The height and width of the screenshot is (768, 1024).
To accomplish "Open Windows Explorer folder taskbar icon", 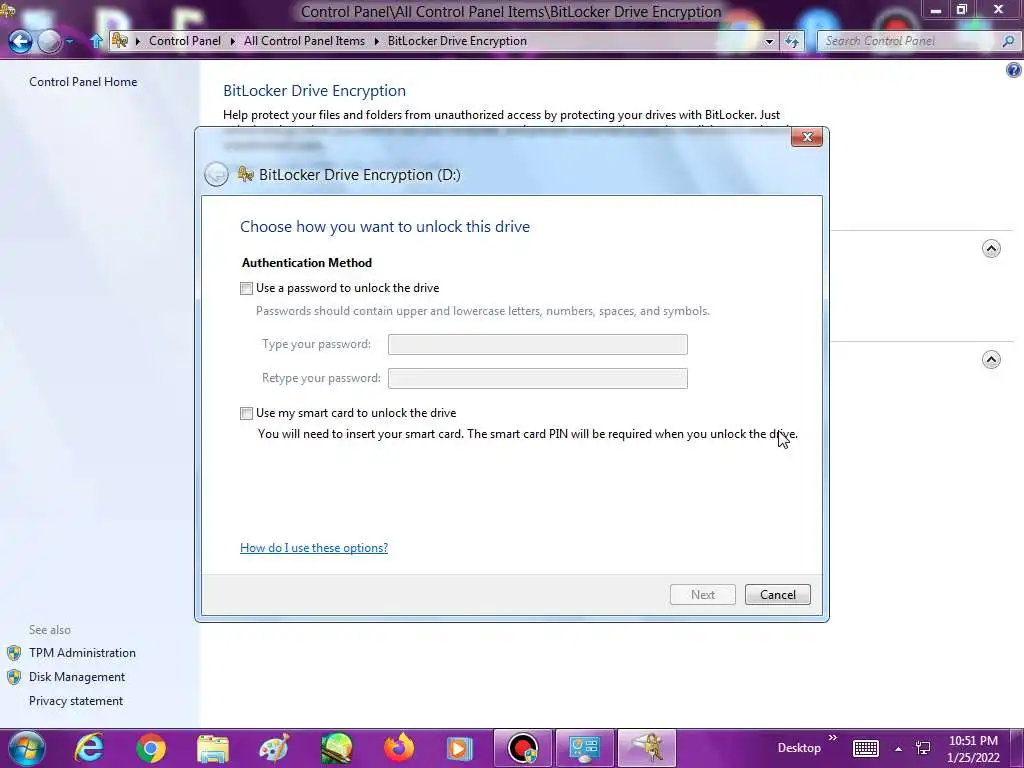I will coord(213,749).
